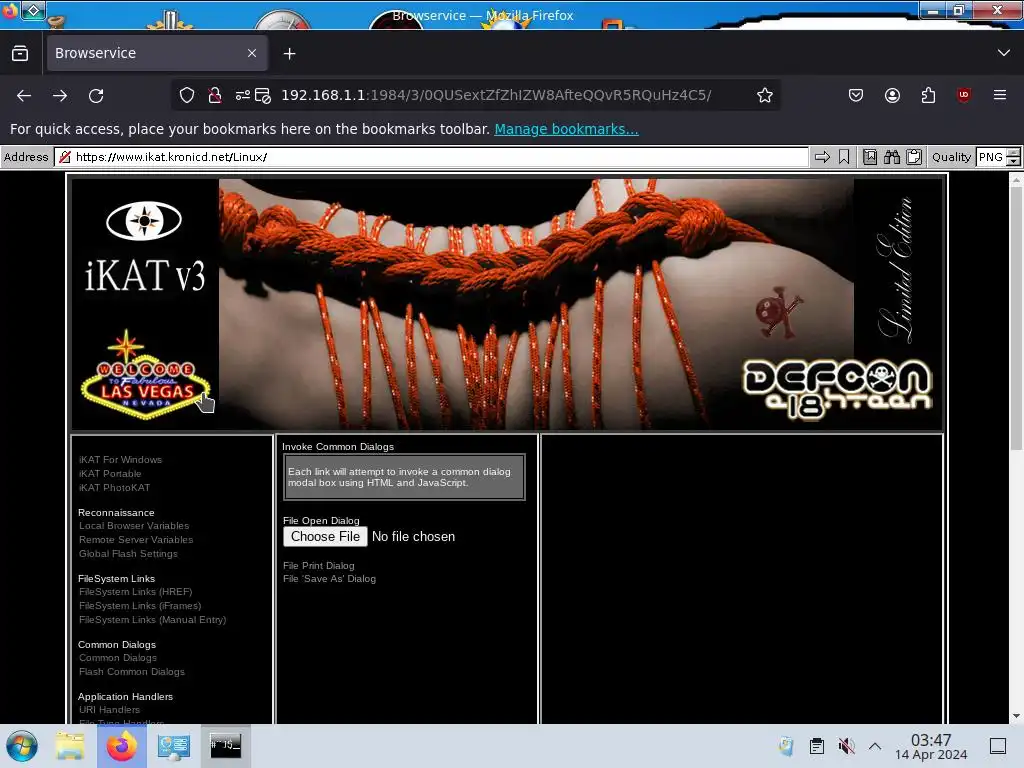
Task: Open Flash Common Dialogs link
Action: tap(131, 671)
